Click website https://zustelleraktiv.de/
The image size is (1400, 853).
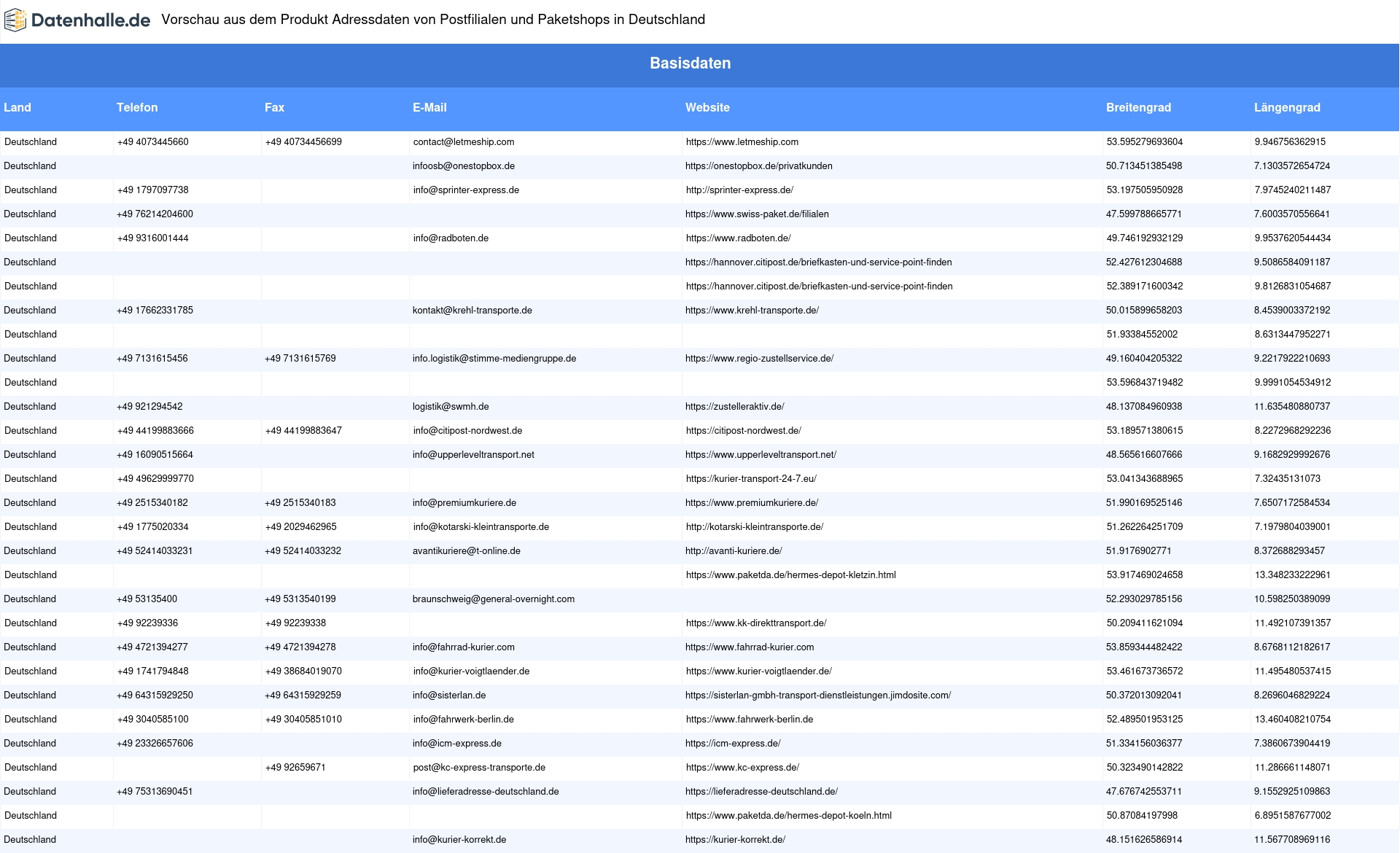tap(735, 407)
